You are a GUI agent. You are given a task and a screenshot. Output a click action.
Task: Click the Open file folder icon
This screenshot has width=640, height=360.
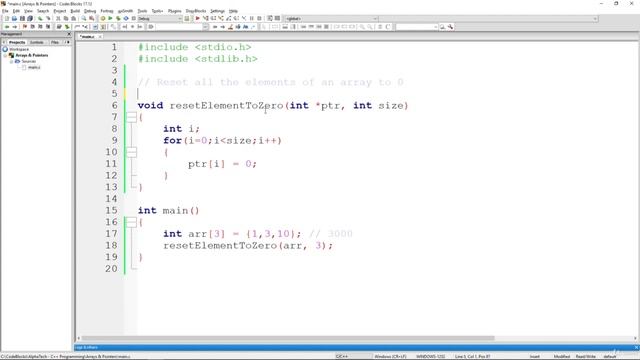point(14,19)
